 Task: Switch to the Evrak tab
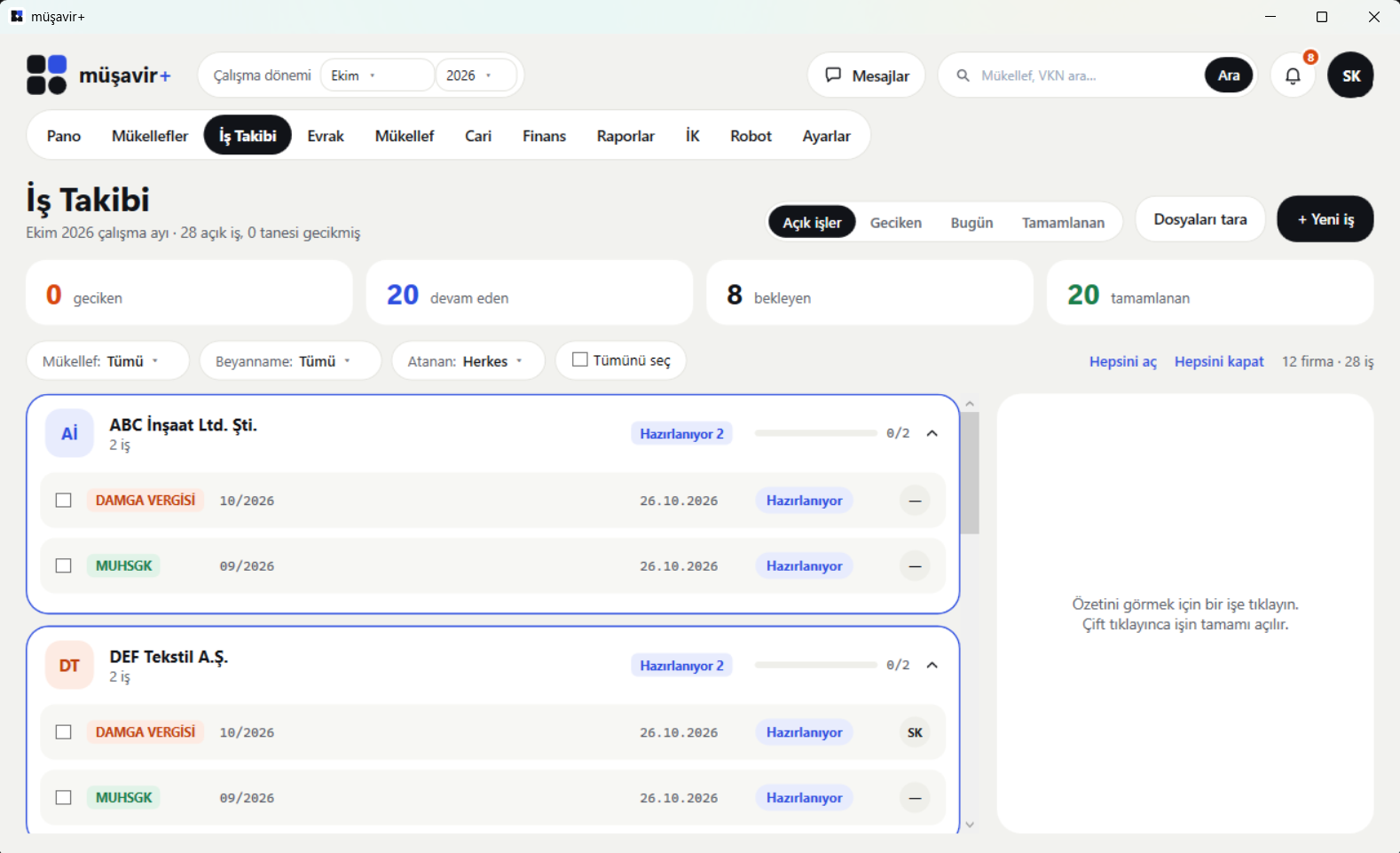(326, 136)
